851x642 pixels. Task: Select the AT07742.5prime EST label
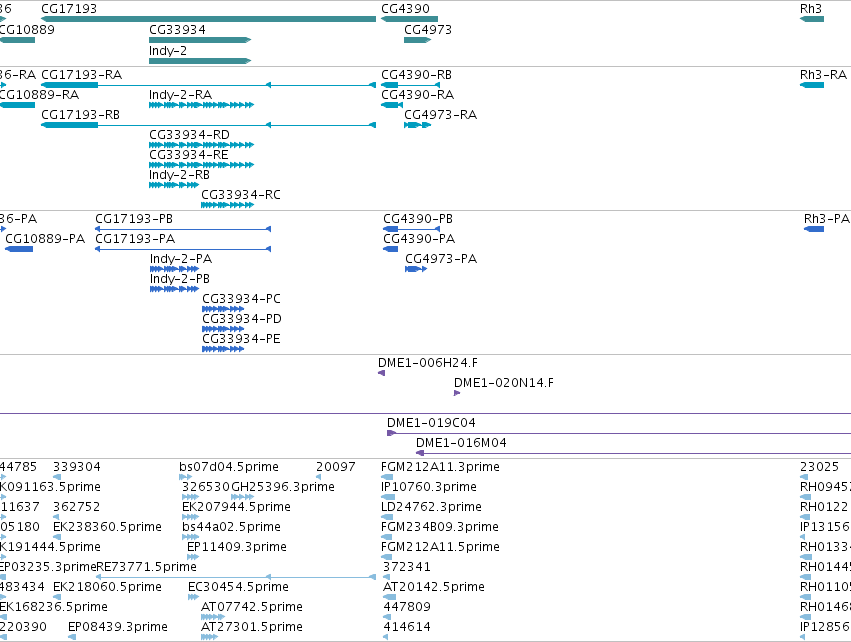click(x=252, y=607)
